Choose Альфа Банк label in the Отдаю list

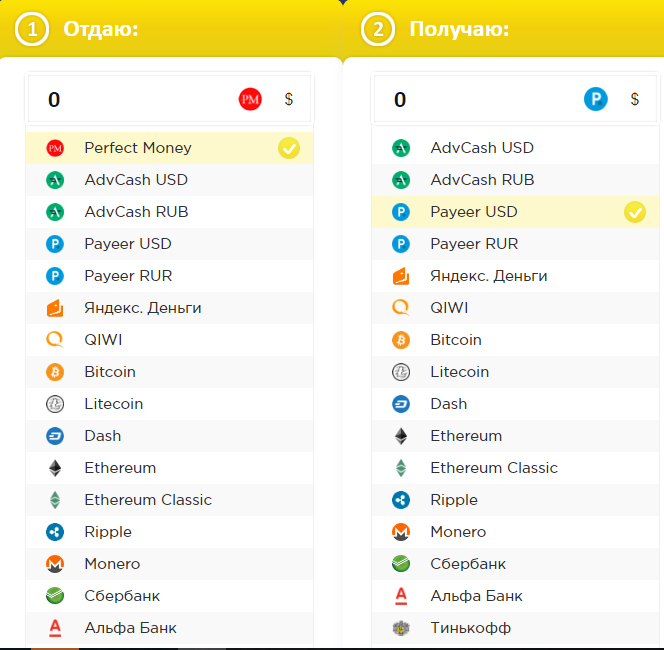coord(130,628)
